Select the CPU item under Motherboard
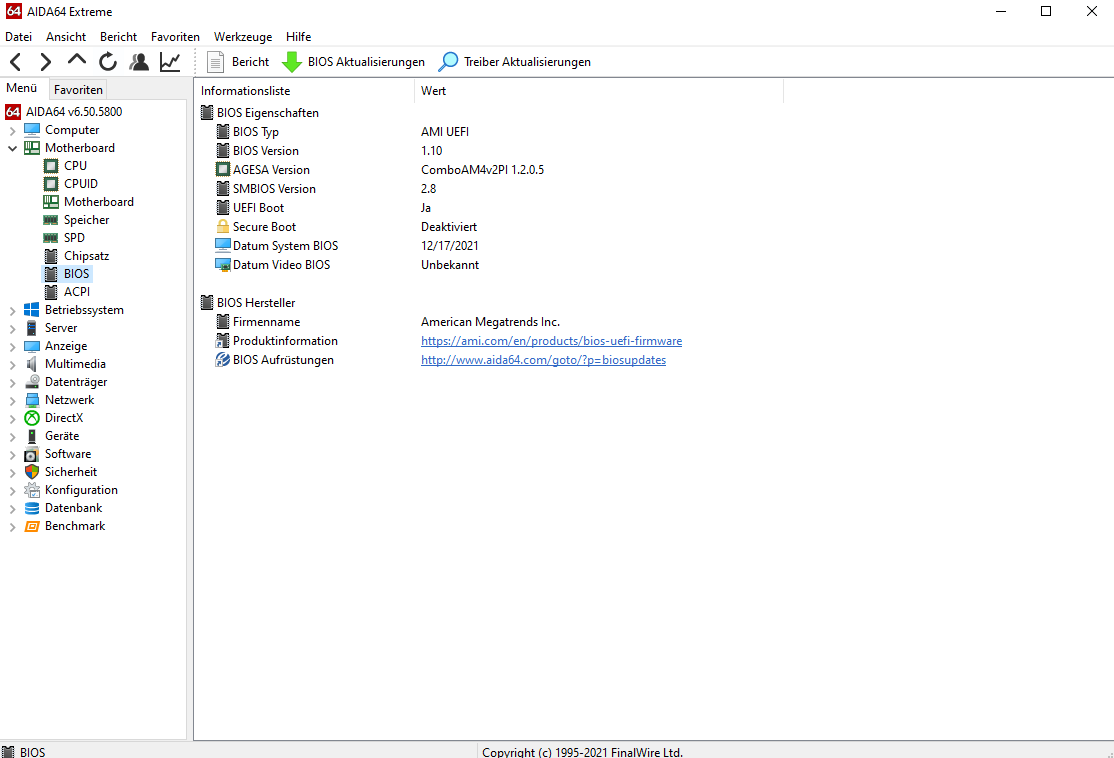 pos(65,166)
